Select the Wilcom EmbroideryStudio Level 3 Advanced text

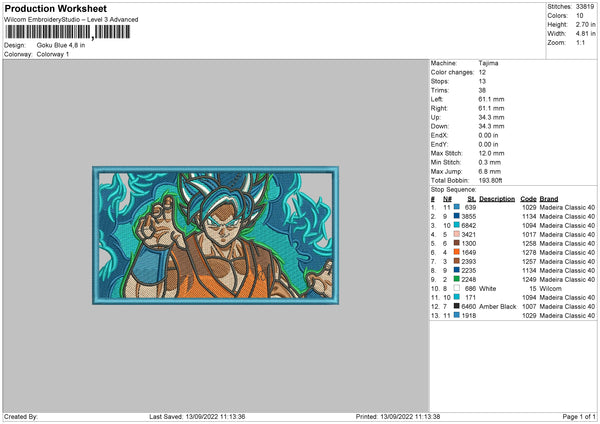71,20
